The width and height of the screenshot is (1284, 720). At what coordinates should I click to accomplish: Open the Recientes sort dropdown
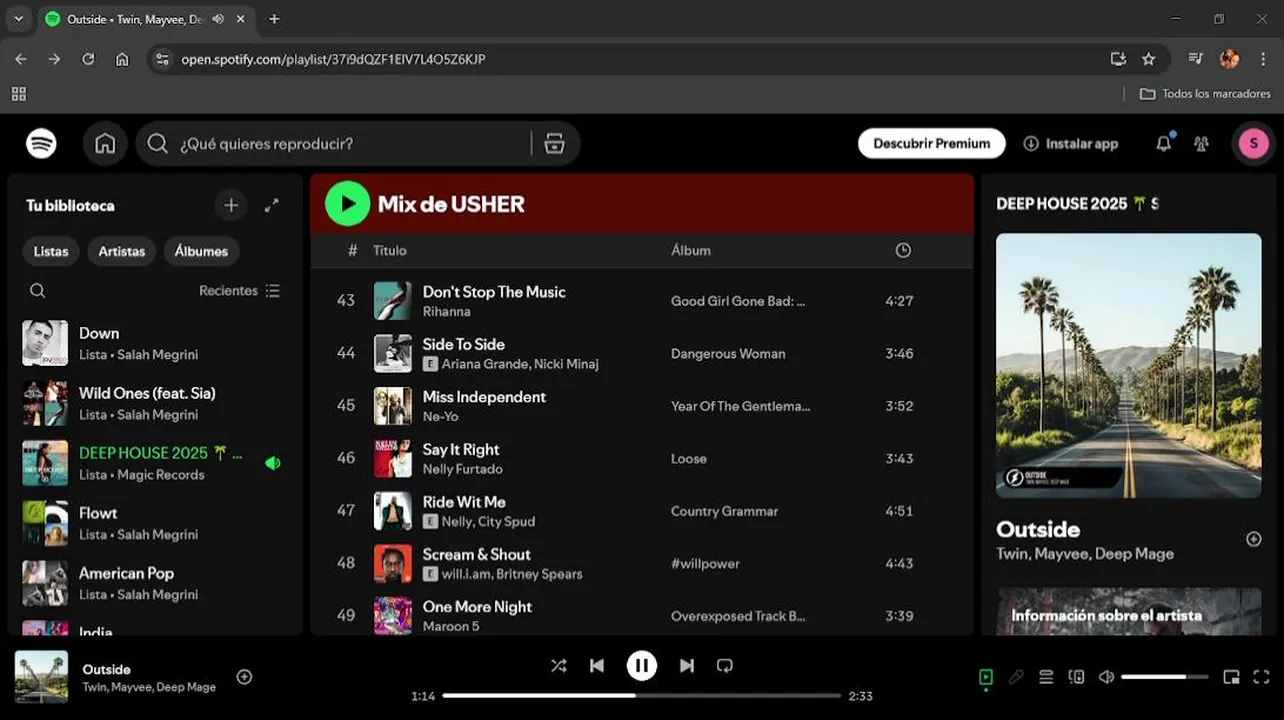[239, 291]
